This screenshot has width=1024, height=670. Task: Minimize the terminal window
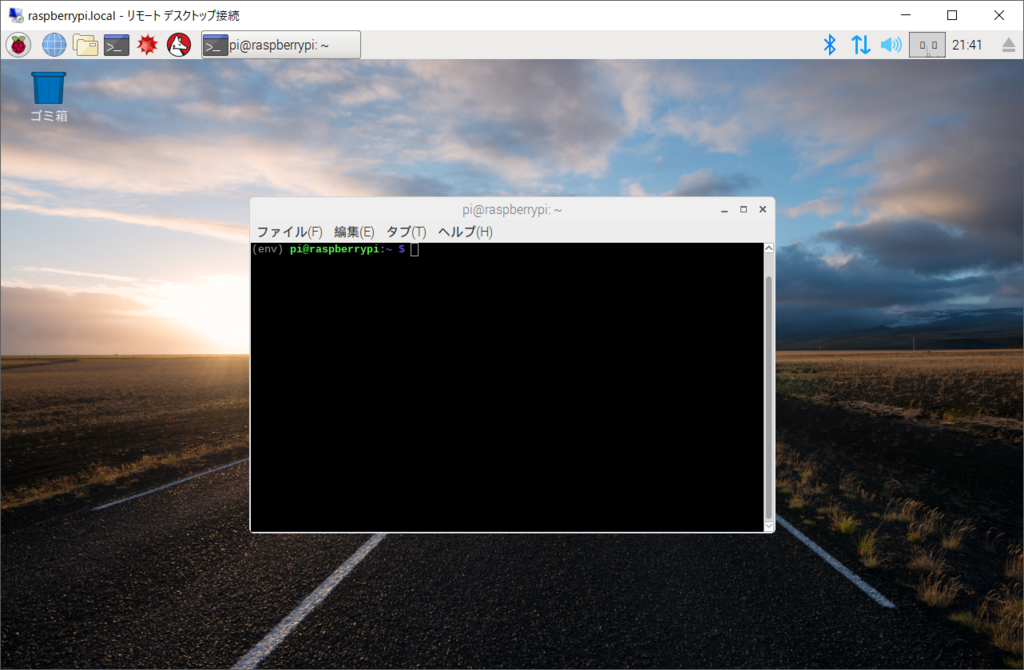724,210
